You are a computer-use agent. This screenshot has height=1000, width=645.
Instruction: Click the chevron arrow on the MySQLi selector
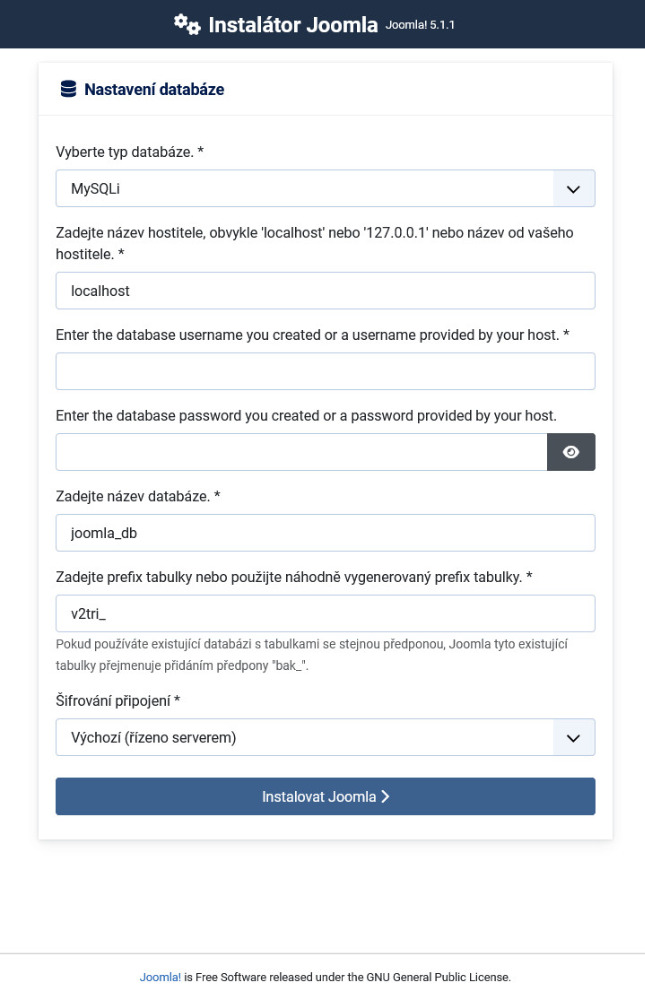(x=573, y=188)
